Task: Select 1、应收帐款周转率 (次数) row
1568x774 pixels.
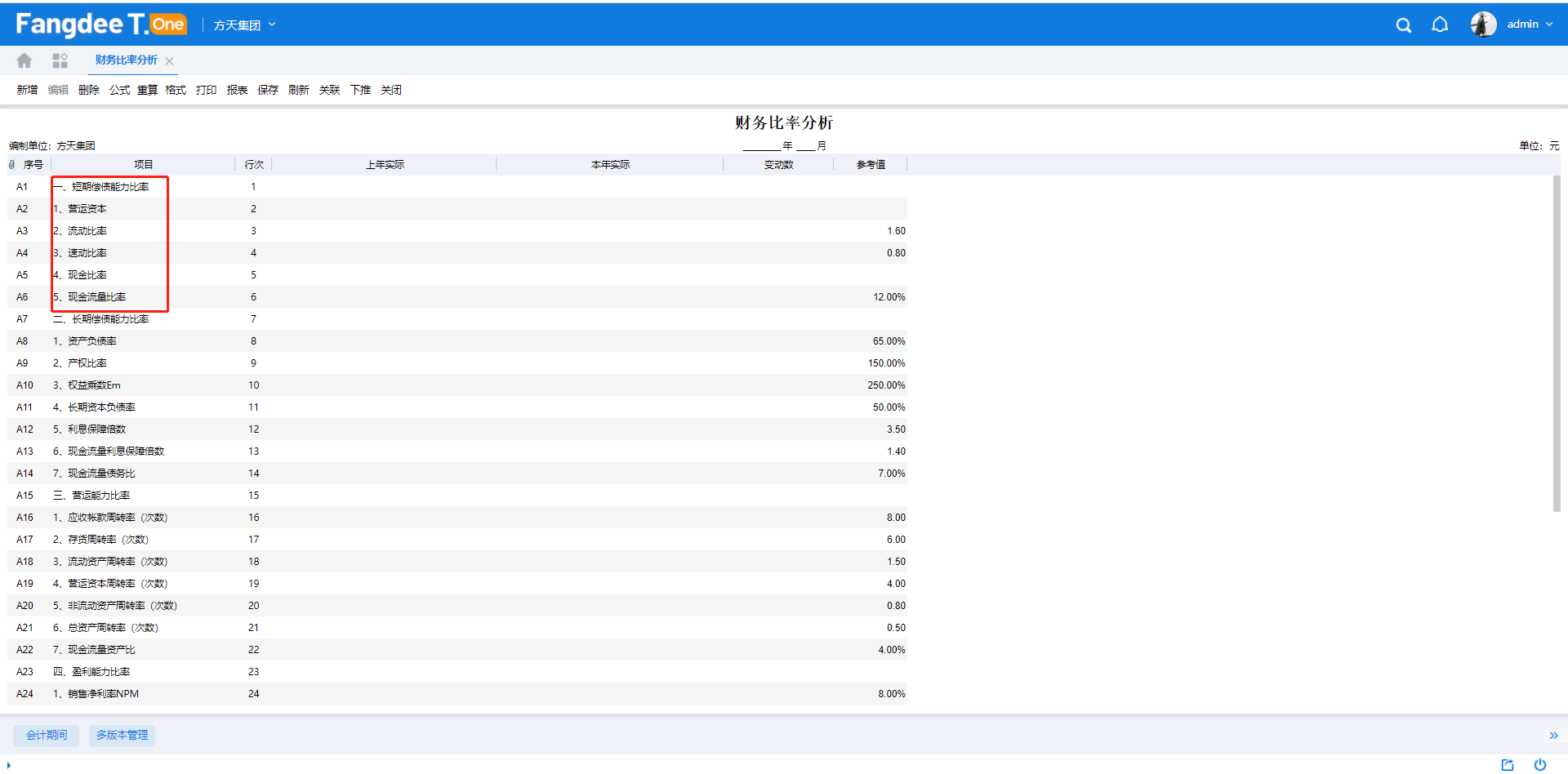Action: 457,518
